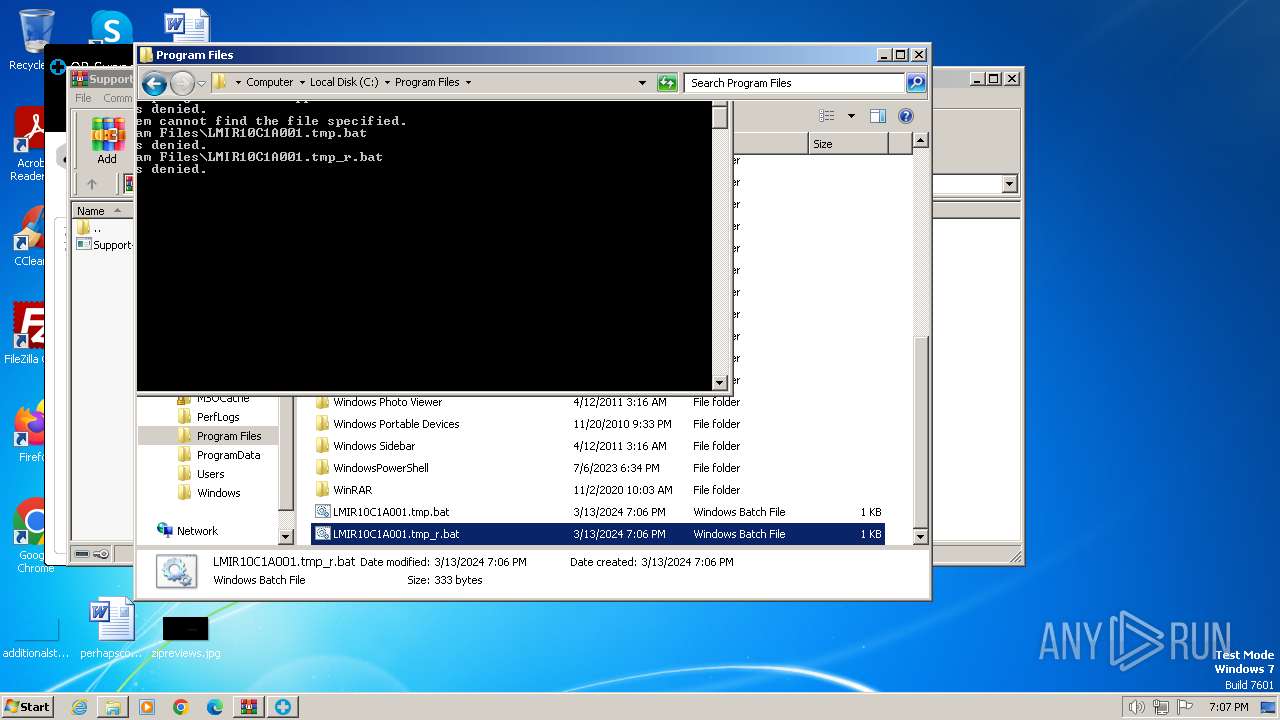The width and height of the screenshot is (1280, 720).
Task: Select Users folder in navigation tree
Action: point(210,474)
